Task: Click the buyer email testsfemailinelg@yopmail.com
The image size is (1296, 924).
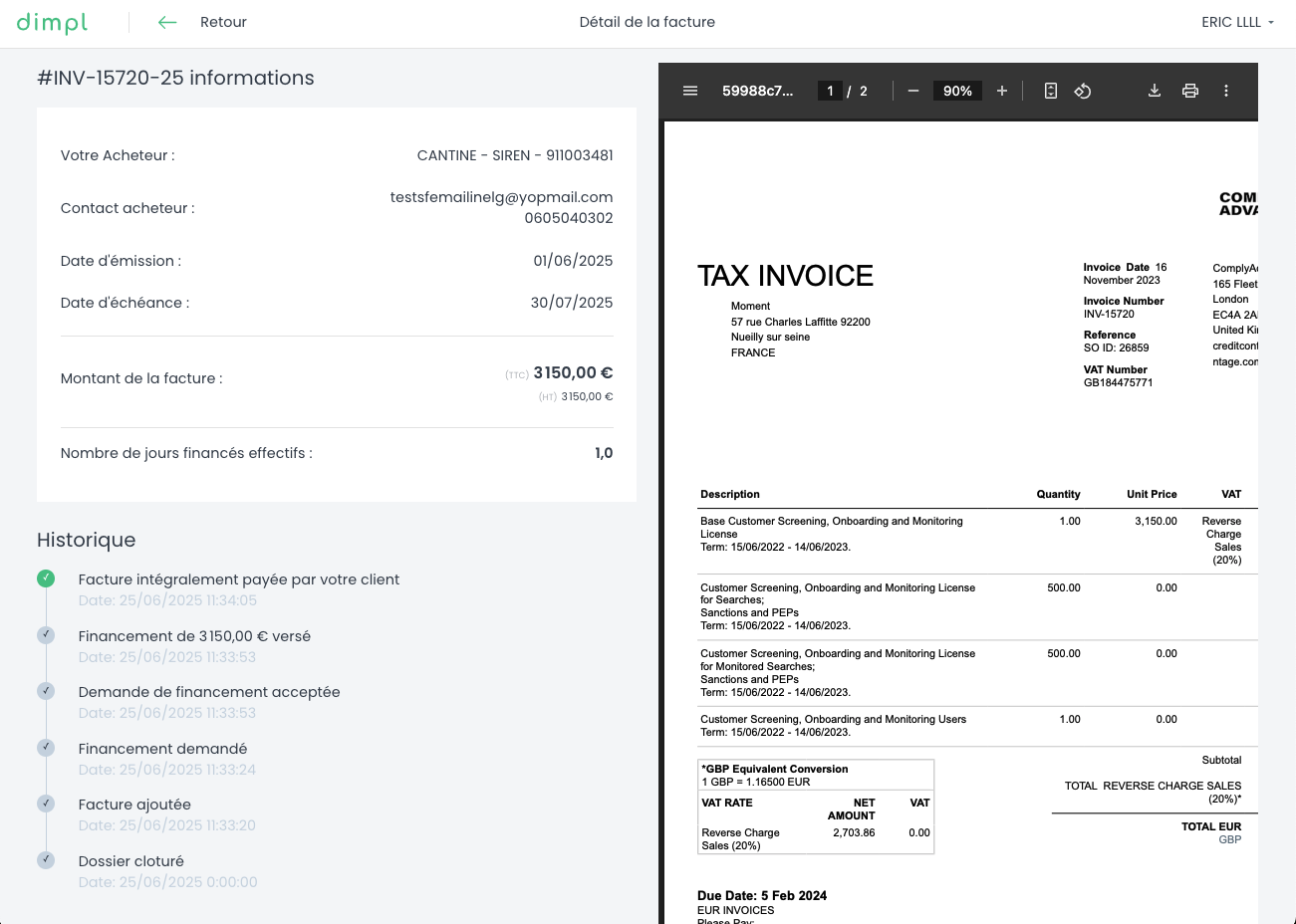Action: (x=501, y=197)
